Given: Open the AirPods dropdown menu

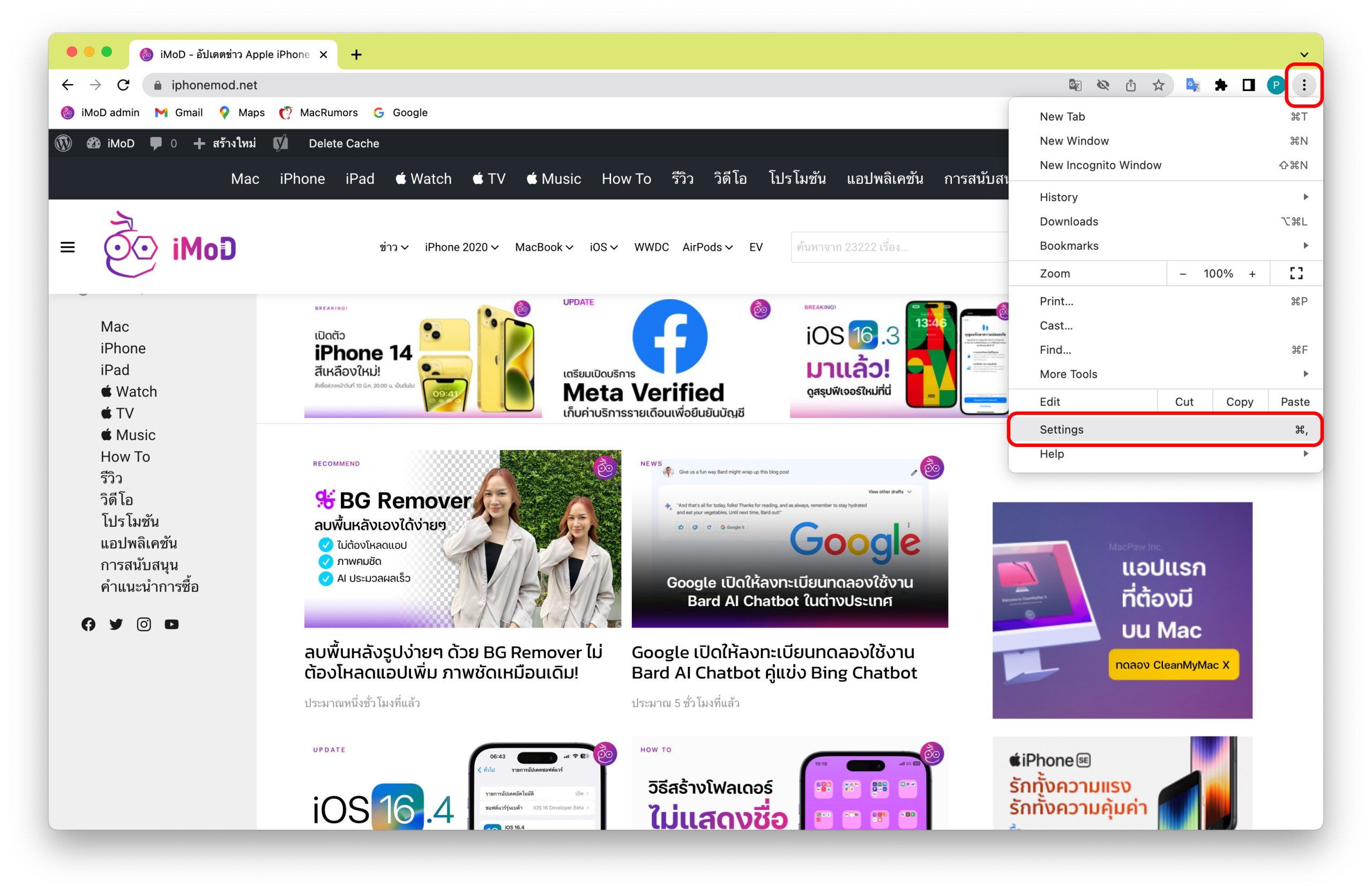Looking at the screenshot, I should tap(707, 247).
